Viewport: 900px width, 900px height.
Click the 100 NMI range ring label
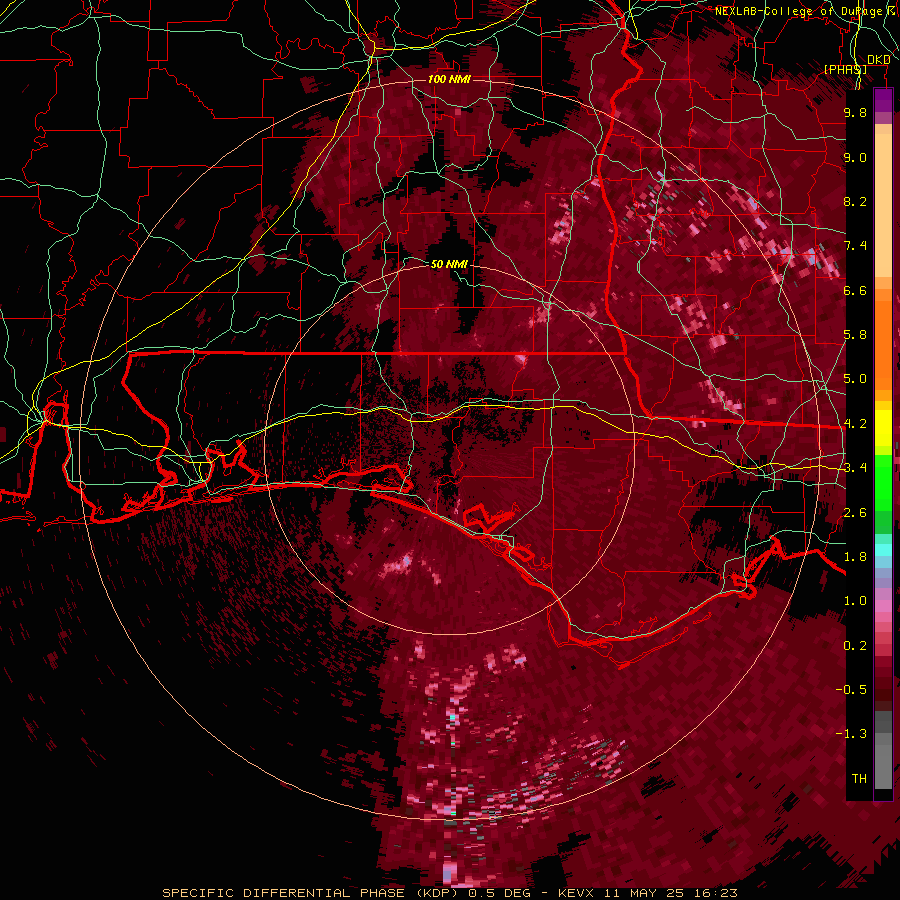point(449,79)
